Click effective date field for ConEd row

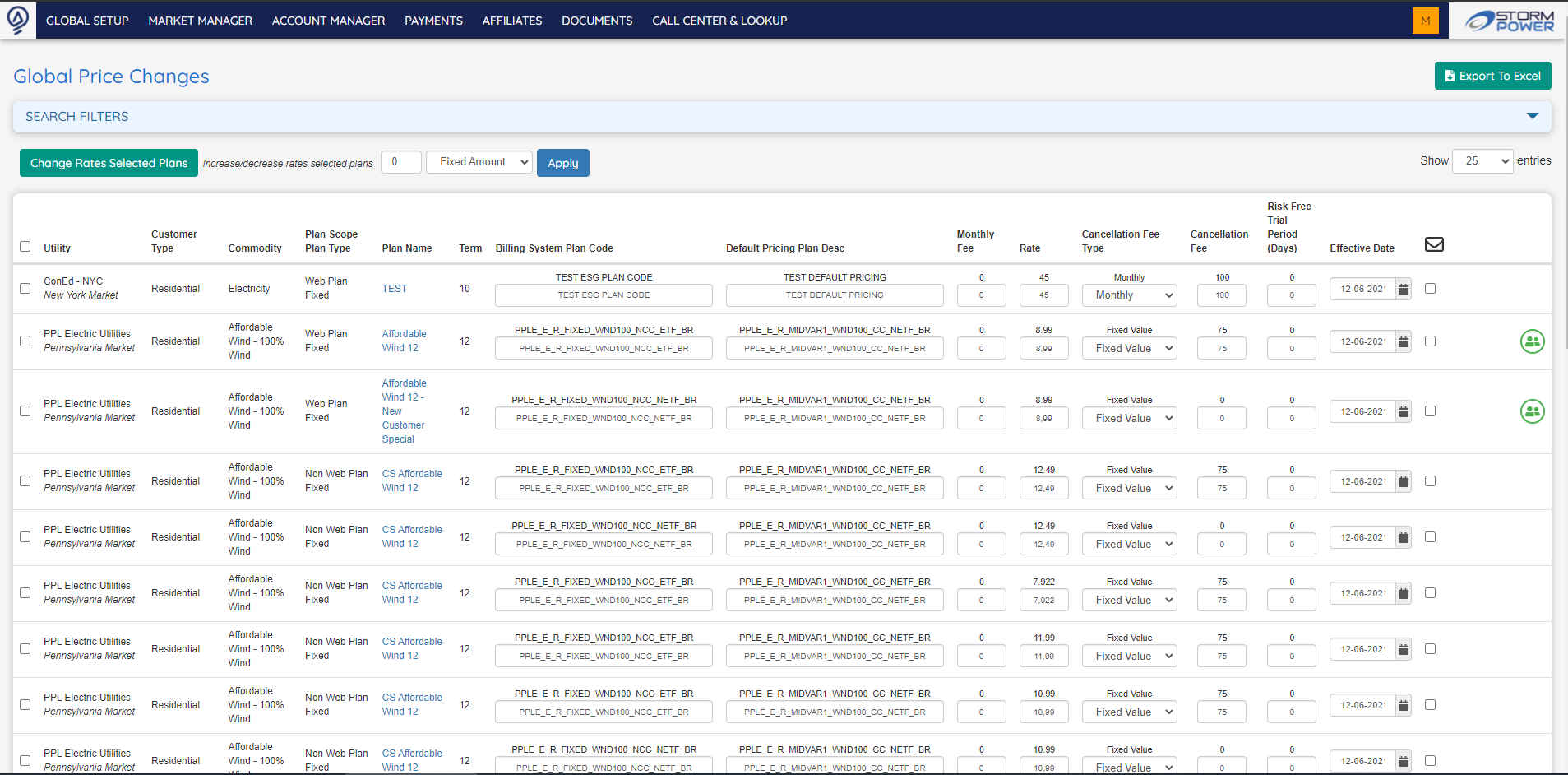point(1362,289)
